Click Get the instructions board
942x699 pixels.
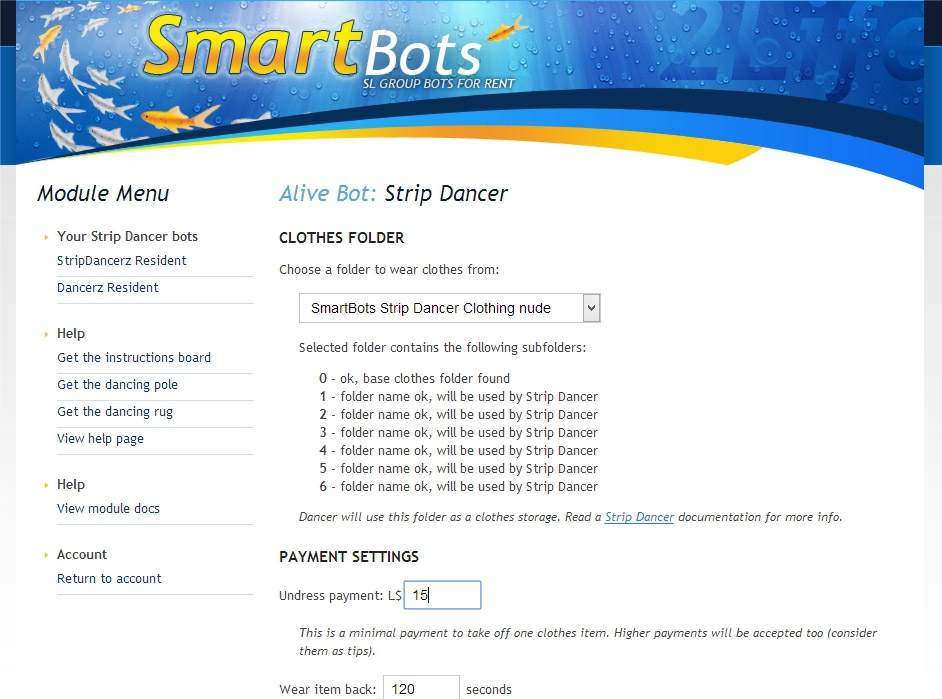[x=134, y=357]
